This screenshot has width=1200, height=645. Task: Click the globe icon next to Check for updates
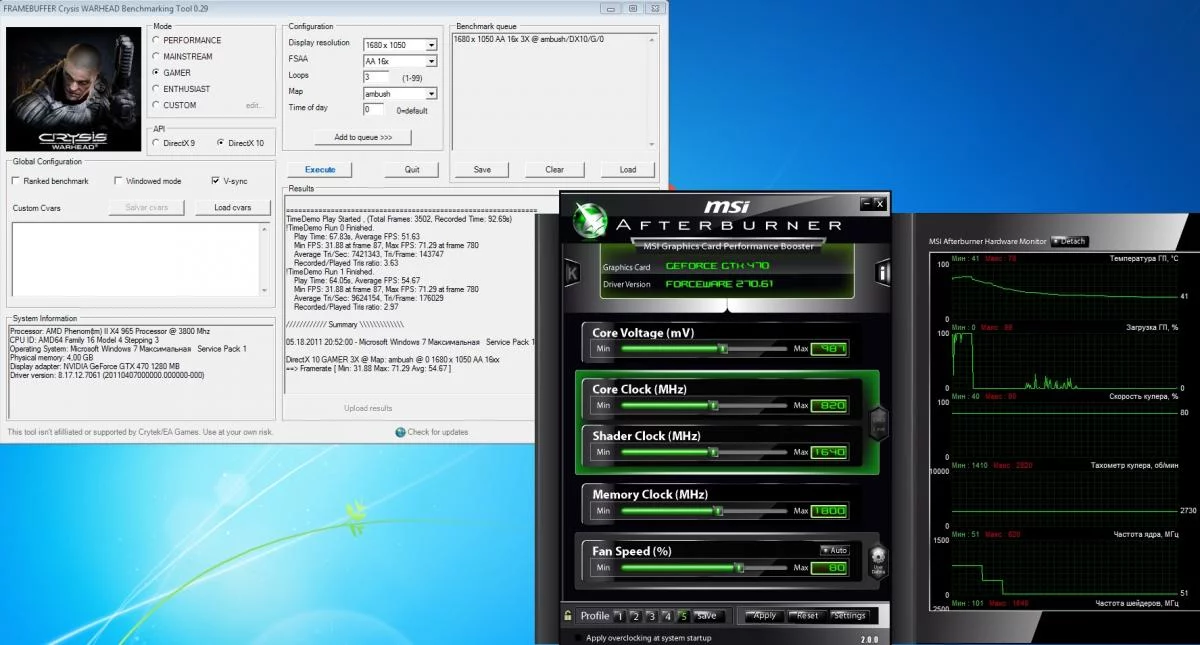tap(400, 432)
